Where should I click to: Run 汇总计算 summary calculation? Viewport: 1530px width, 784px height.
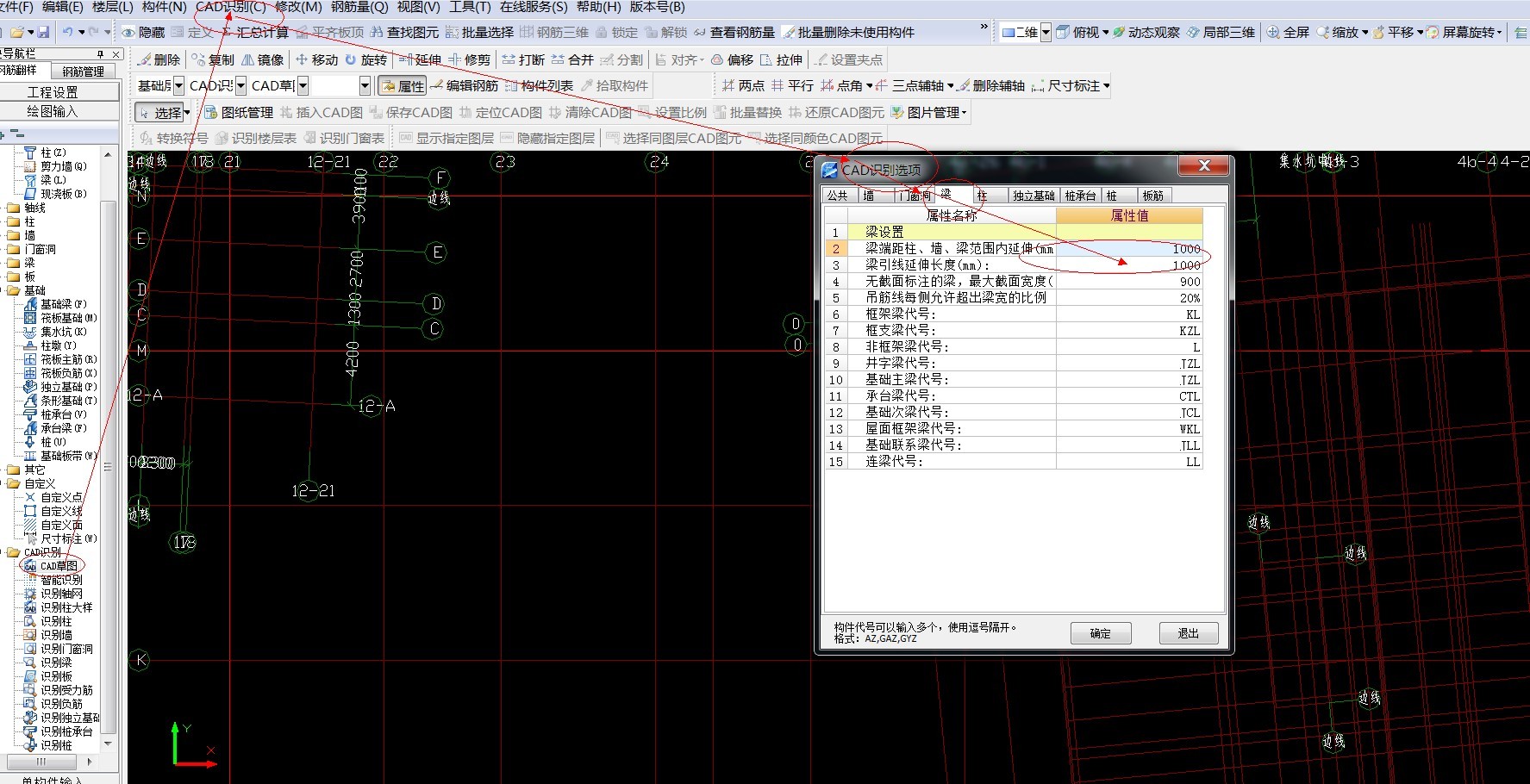255,33
